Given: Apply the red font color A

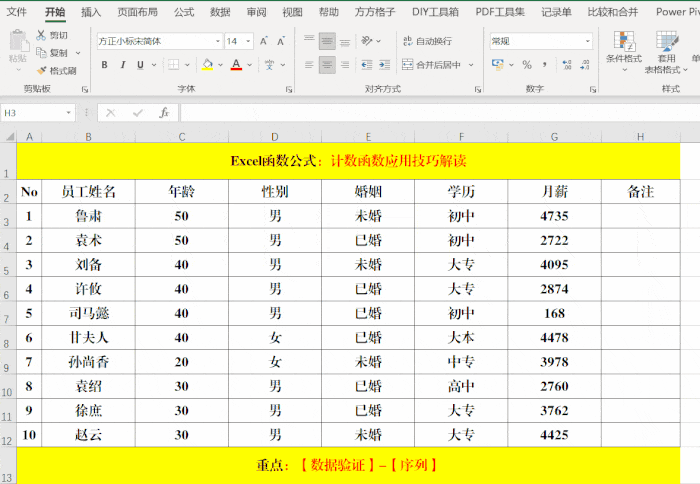Looking at the screenshot, I should (x=236, y=65).
